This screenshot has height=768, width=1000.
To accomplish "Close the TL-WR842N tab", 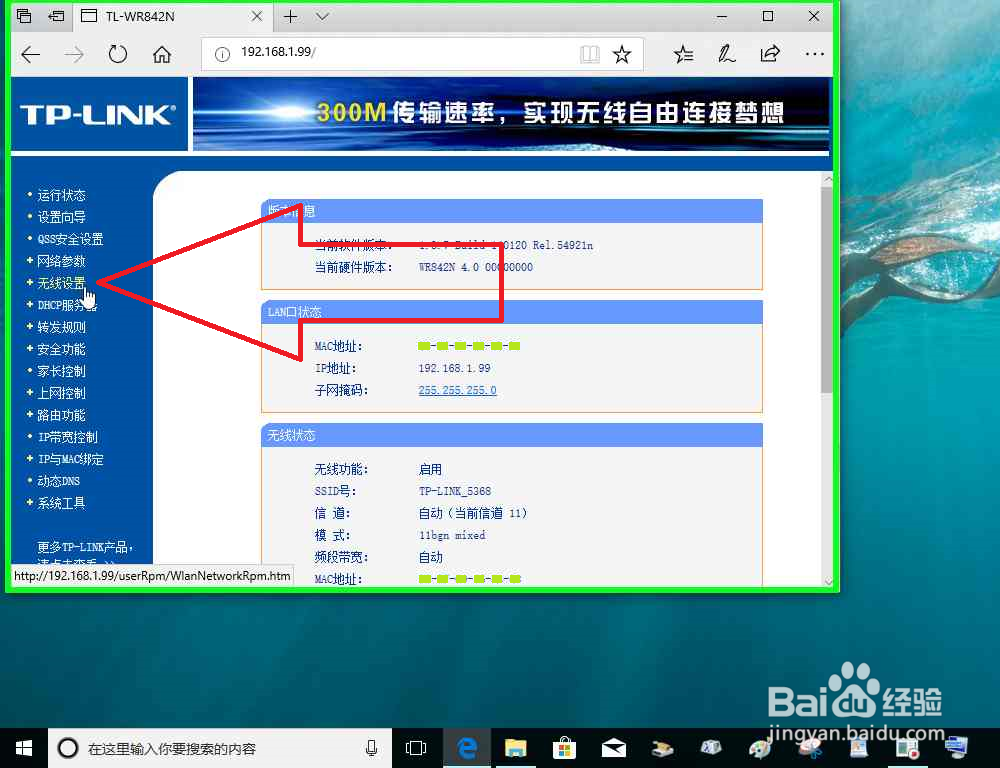I will [x=256, y=16].
